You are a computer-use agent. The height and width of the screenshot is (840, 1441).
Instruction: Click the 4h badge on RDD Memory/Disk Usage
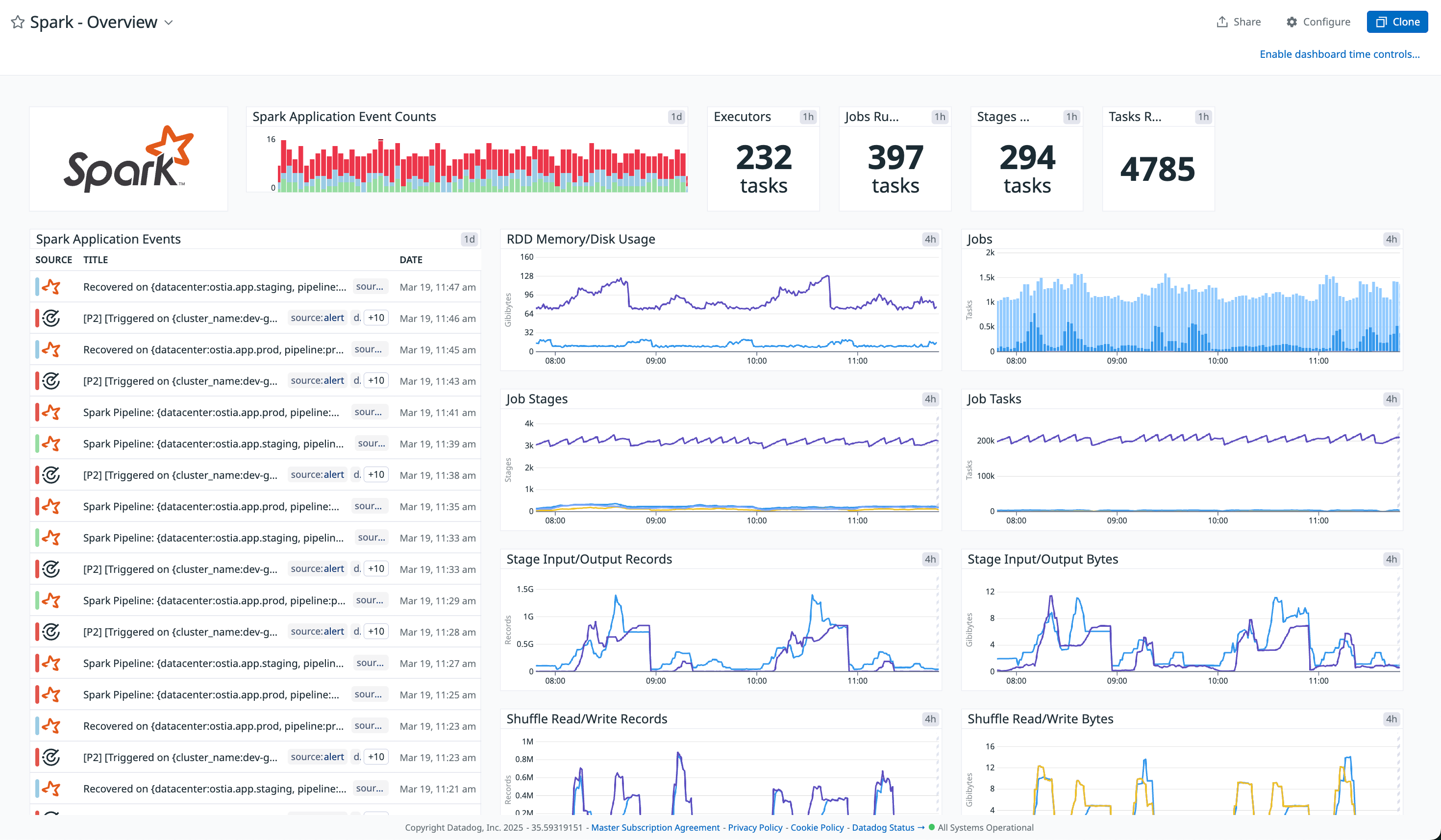coord(930,239)
